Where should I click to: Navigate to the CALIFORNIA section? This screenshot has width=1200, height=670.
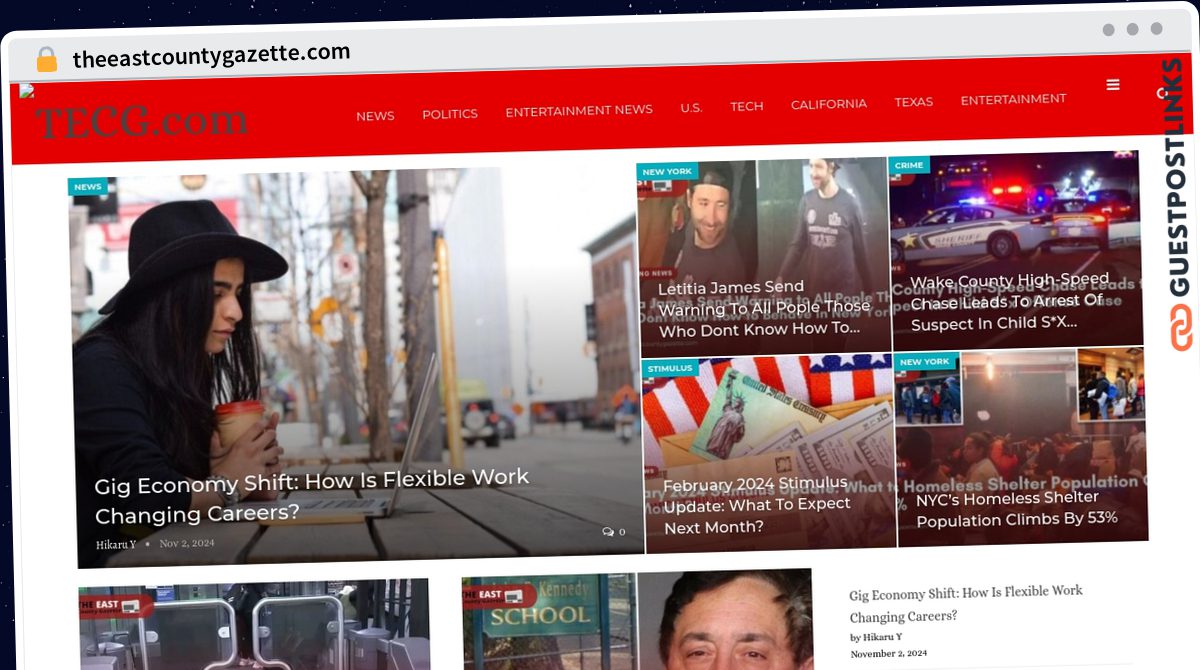click(829, 104)
